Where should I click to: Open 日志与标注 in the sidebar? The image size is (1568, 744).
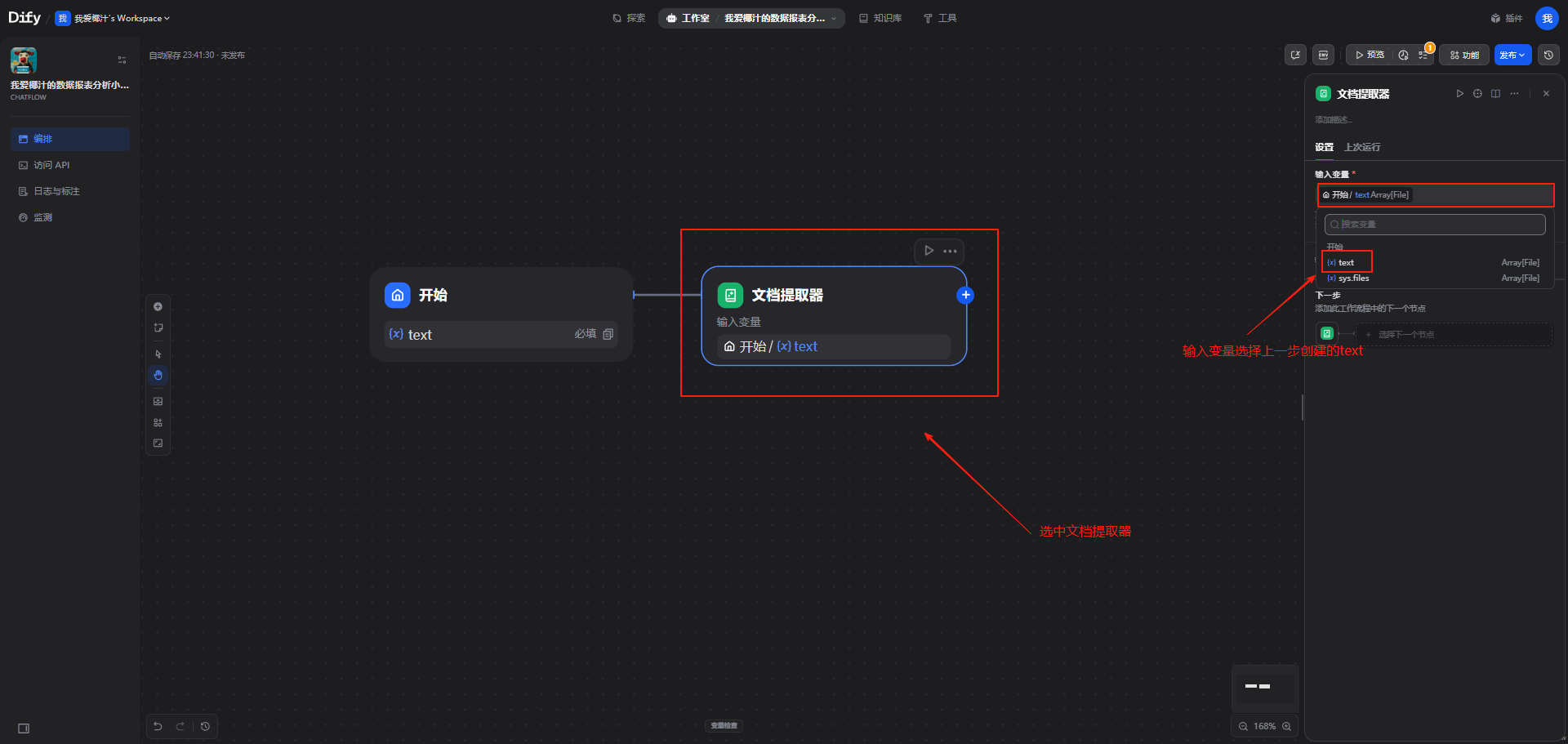[x=70, y=191]
